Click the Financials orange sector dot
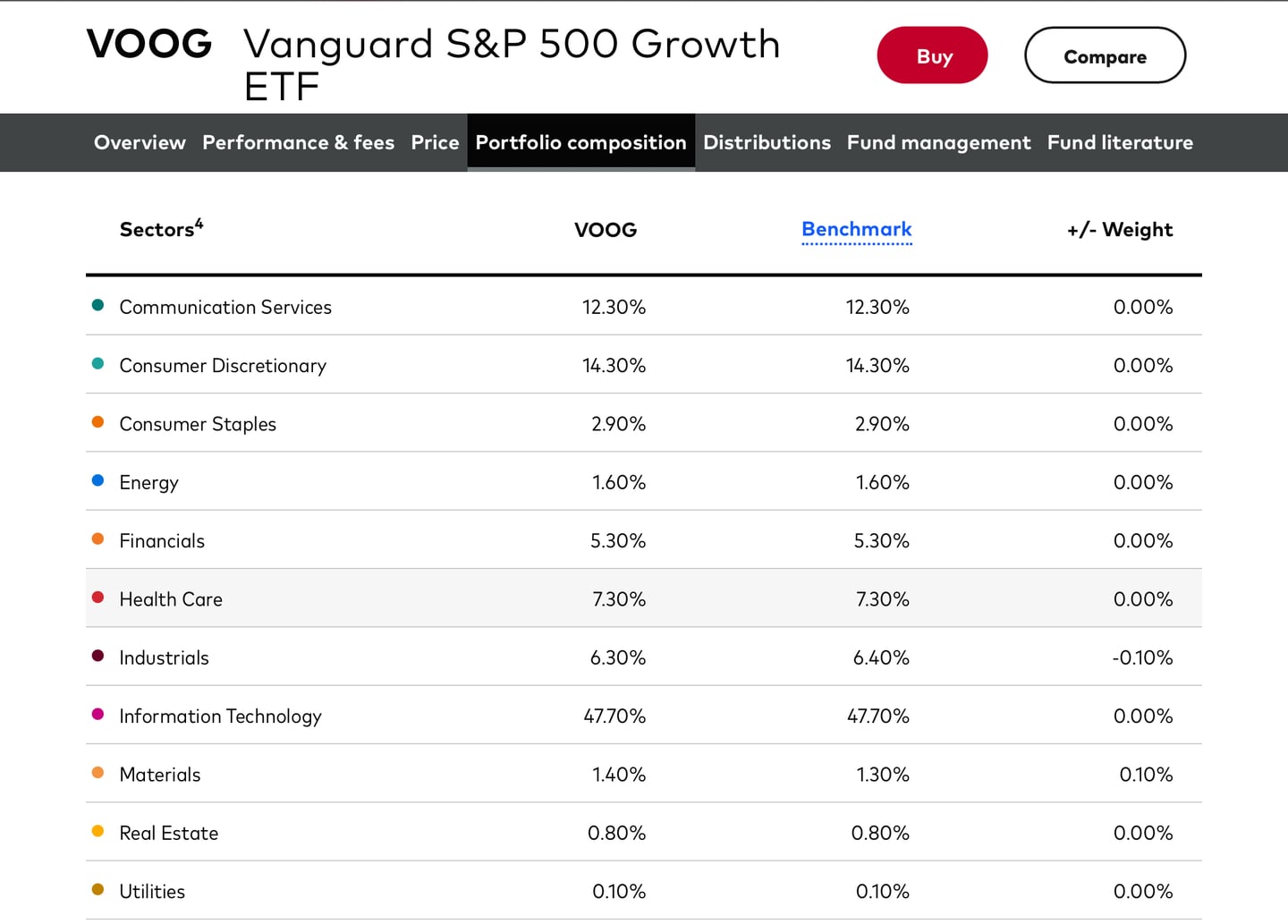Viewport: 1288px width, 924px height. coord(97,538)
